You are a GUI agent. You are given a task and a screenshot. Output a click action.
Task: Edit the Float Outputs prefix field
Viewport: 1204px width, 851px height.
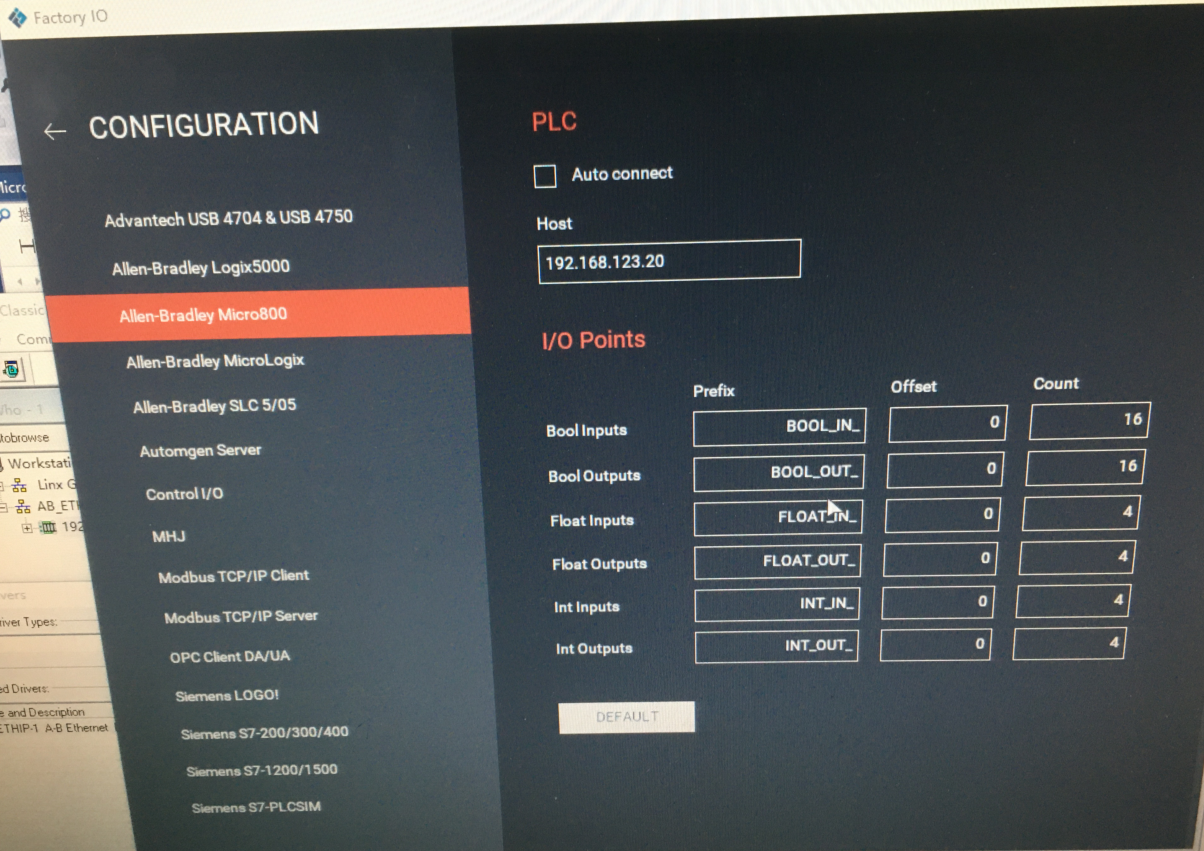777,561
